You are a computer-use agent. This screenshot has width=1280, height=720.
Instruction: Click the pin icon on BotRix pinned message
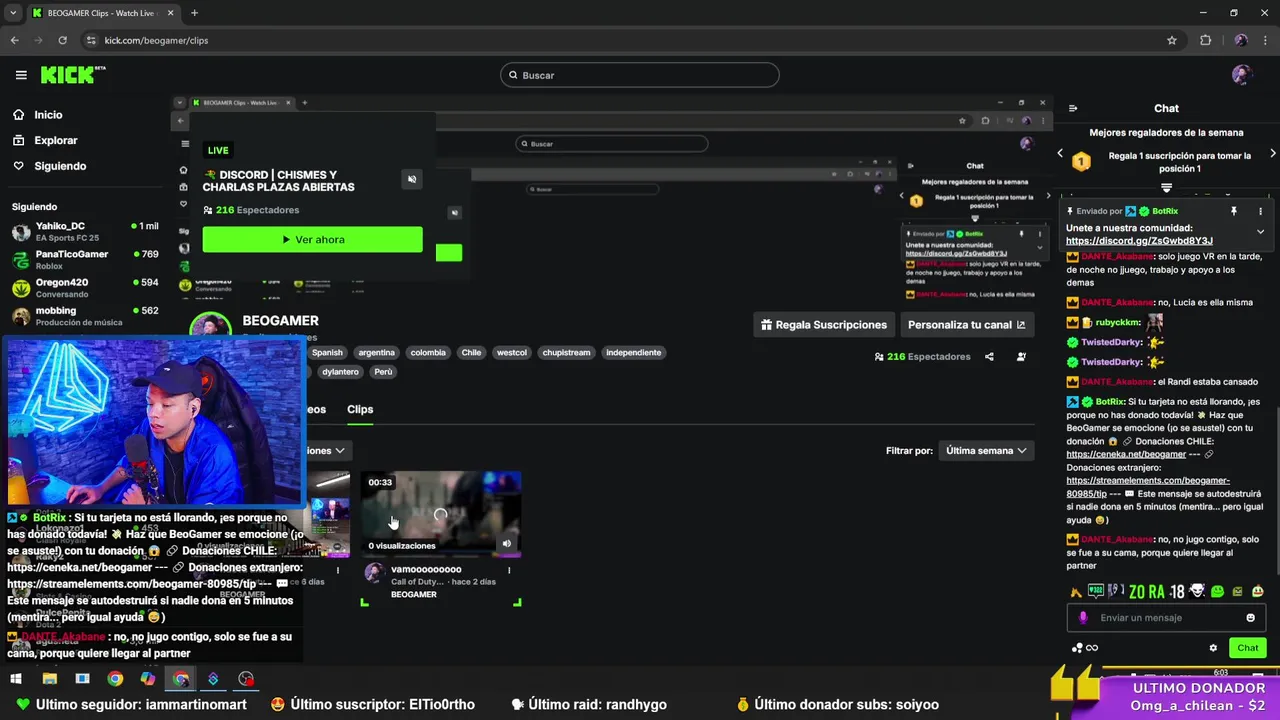click(x=1234, y=211)
